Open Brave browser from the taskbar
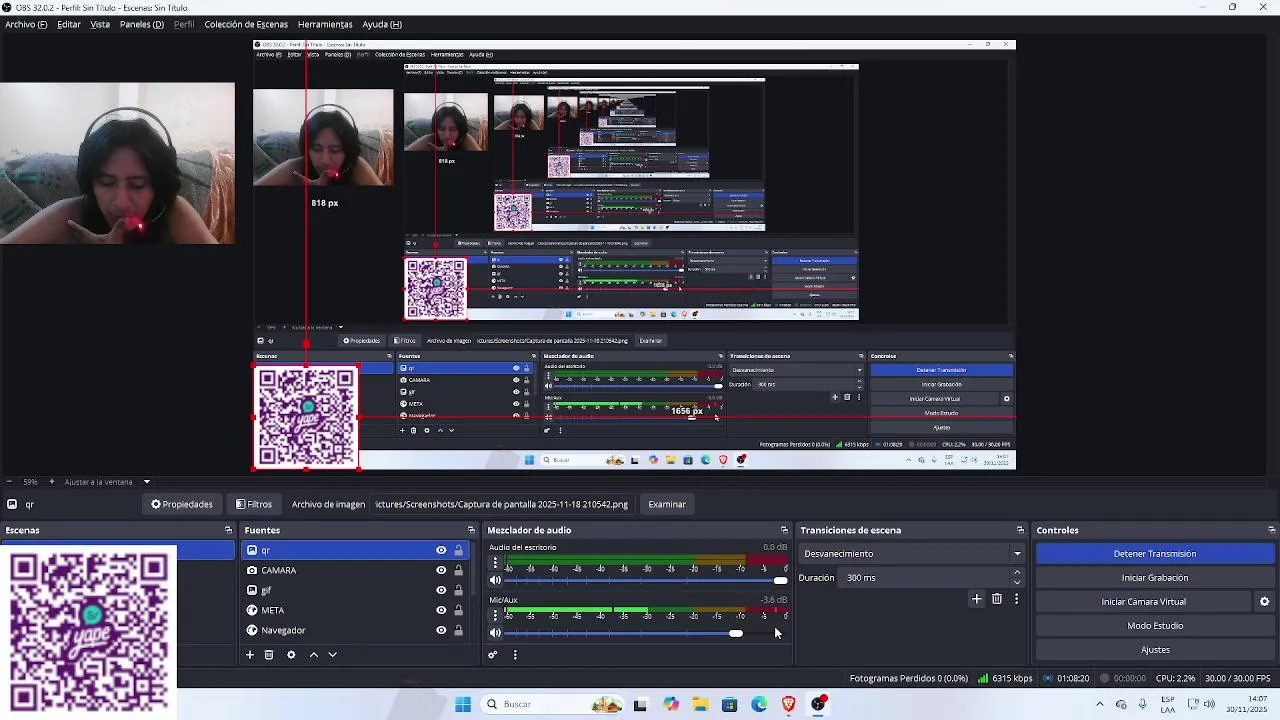The width and height of the screenshot is (1280, 720). point(789,704)
